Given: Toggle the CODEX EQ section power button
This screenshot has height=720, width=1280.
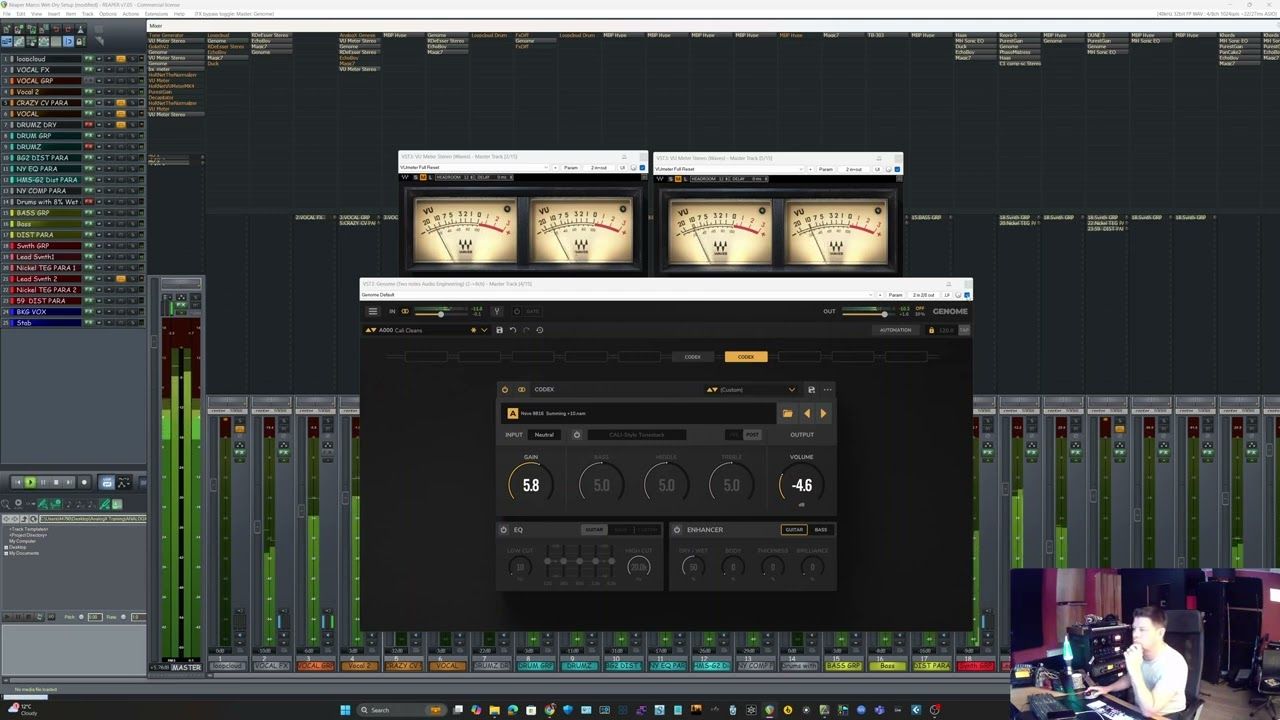Looking at the screenshot, I should (x=505, y=530).
